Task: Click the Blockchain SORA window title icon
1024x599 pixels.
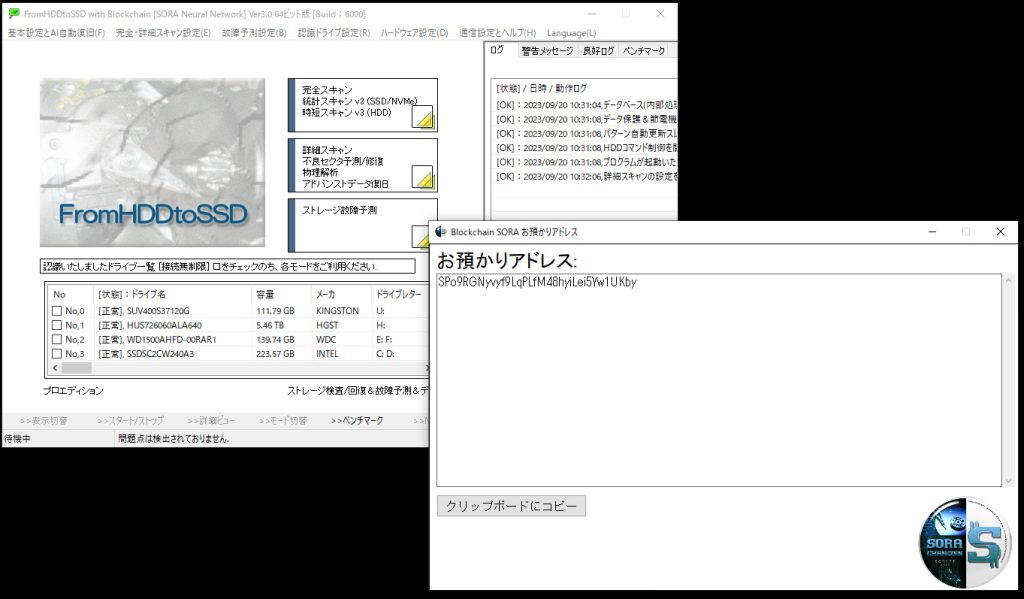Action: click(441, 232)
